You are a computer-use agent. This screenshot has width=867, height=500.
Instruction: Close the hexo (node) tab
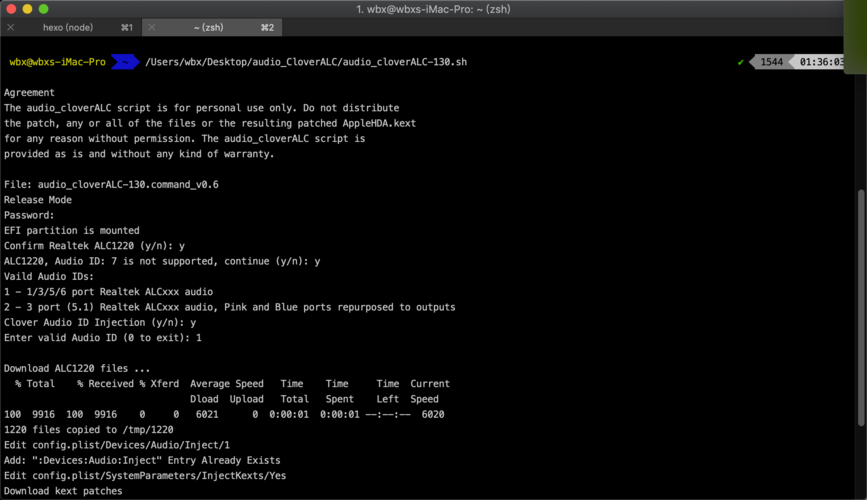point(11,28)
